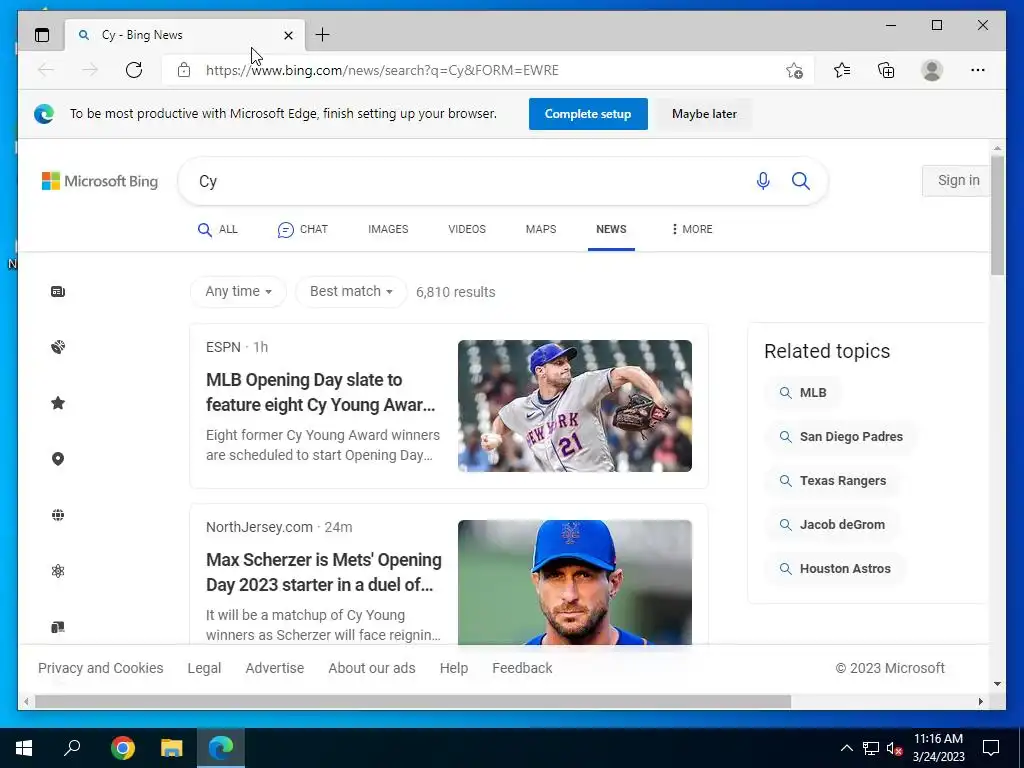Select the MLB related topic
1024x768 pixels.
(803, 392)
